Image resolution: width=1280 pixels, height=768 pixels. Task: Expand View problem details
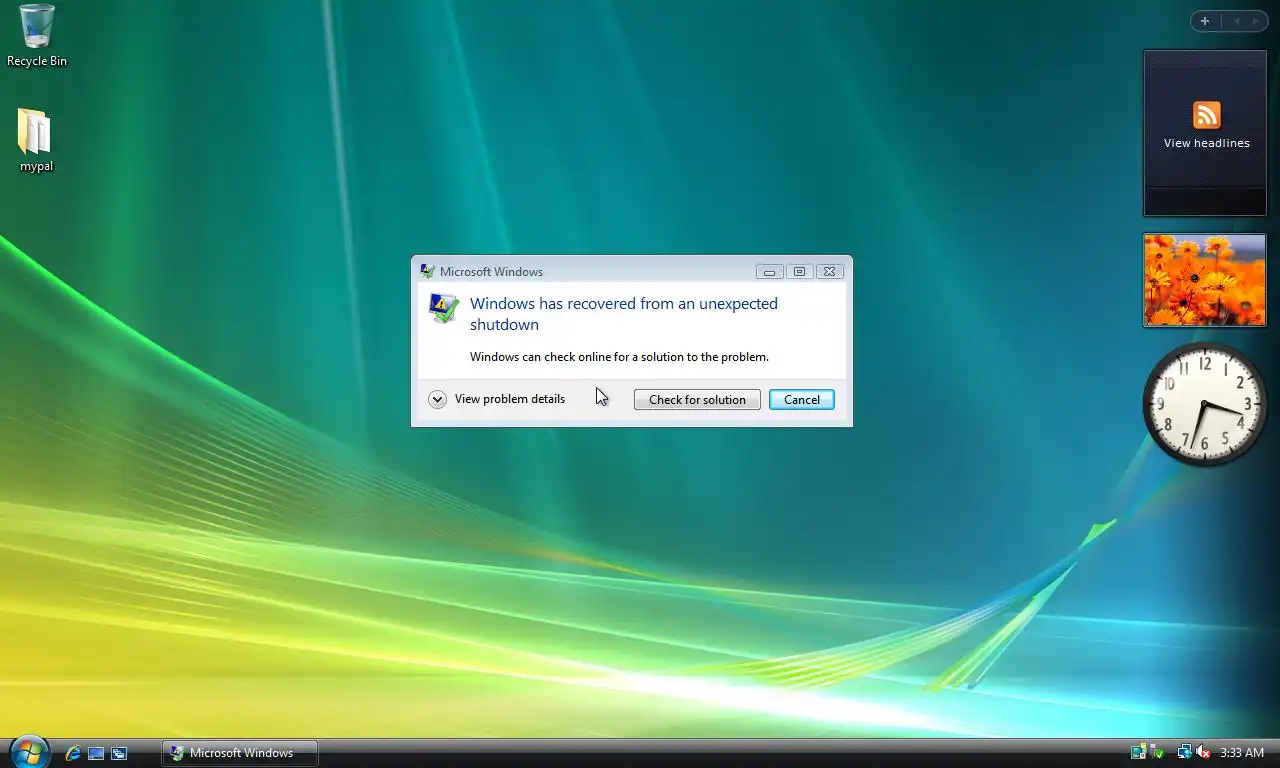coord(497,399)
